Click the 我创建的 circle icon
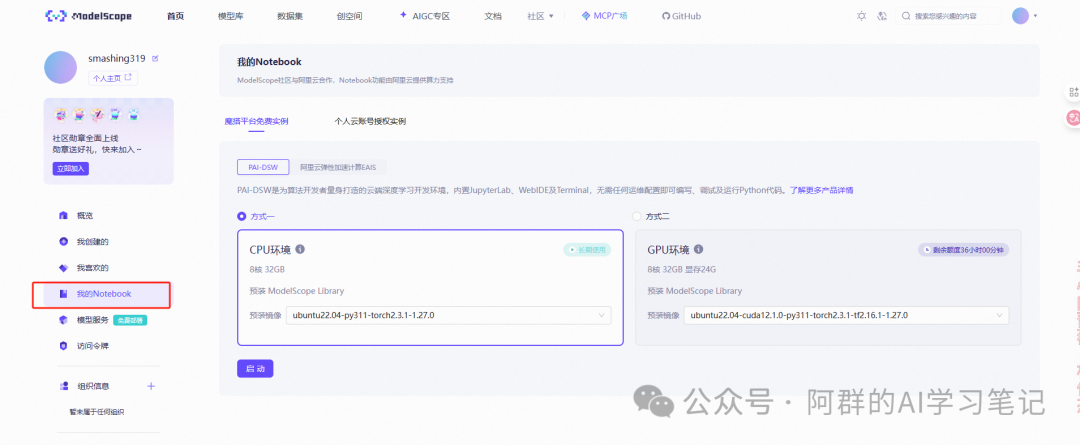Image resolution: width=1080 pixels, height=445 pixels. tap(63, 242)
